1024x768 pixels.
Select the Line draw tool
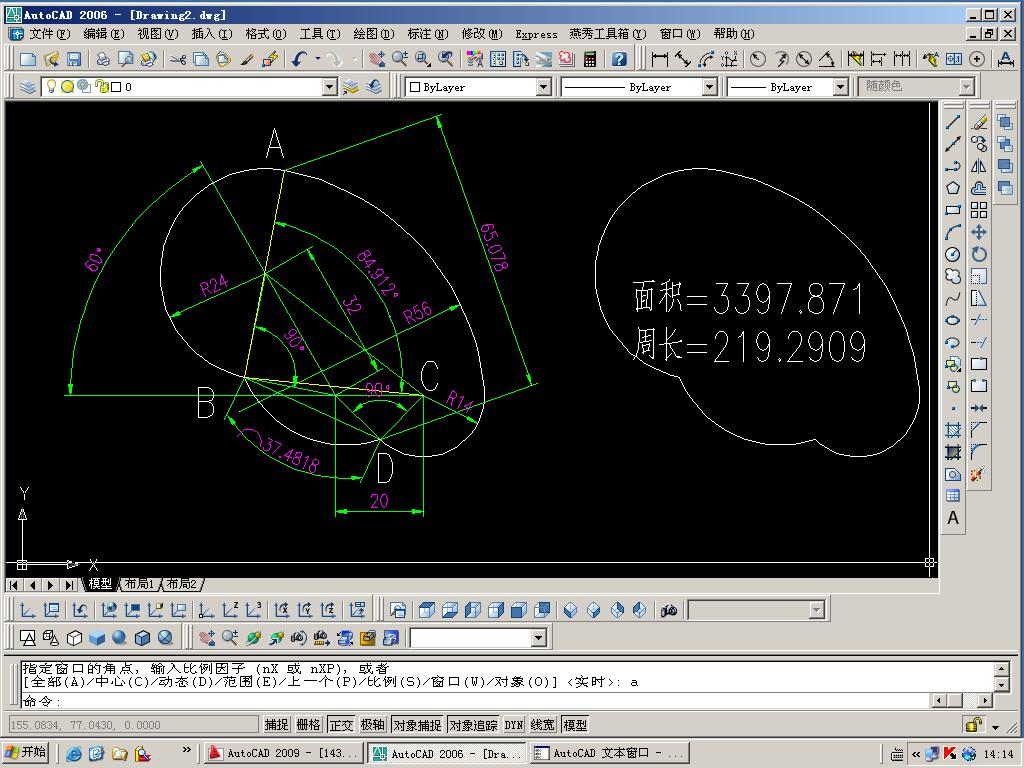tap(953, 122)
